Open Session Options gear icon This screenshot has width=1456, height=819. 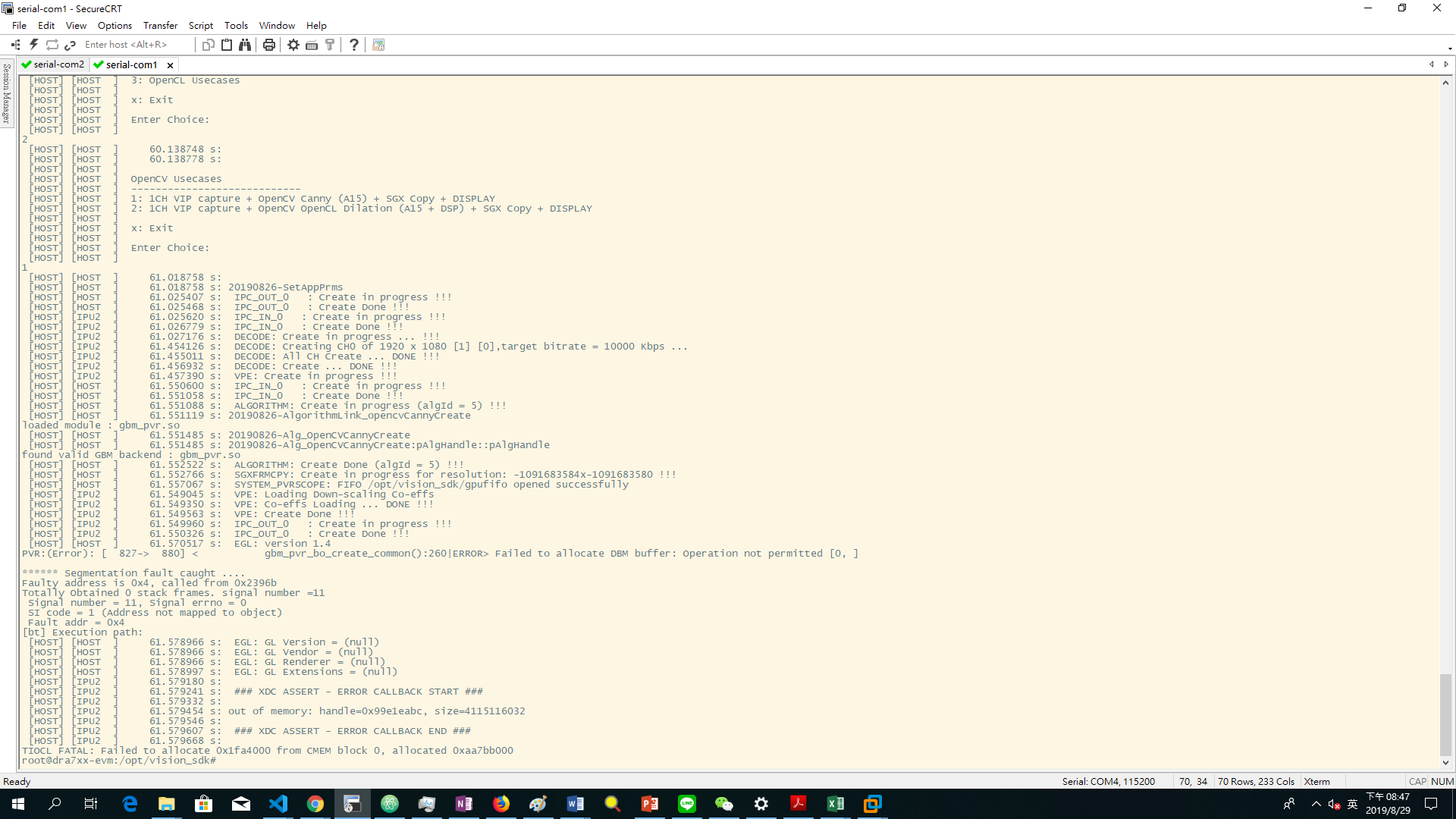click(293, 45)
